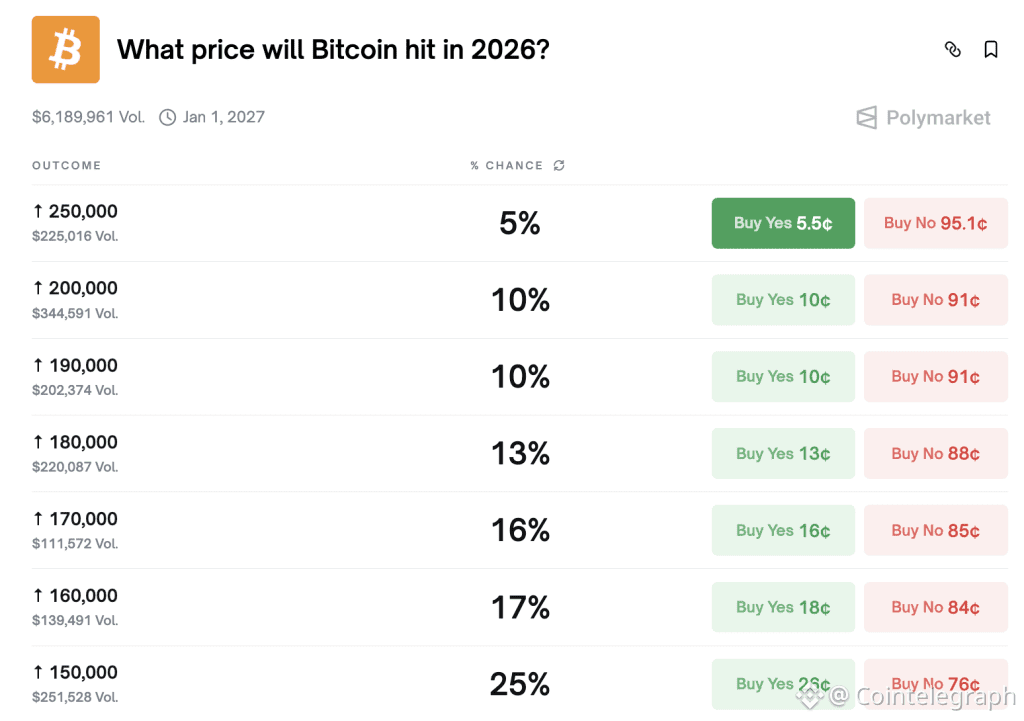
Task: Click the up arrow beside 150,000
Action: (38, 672)
